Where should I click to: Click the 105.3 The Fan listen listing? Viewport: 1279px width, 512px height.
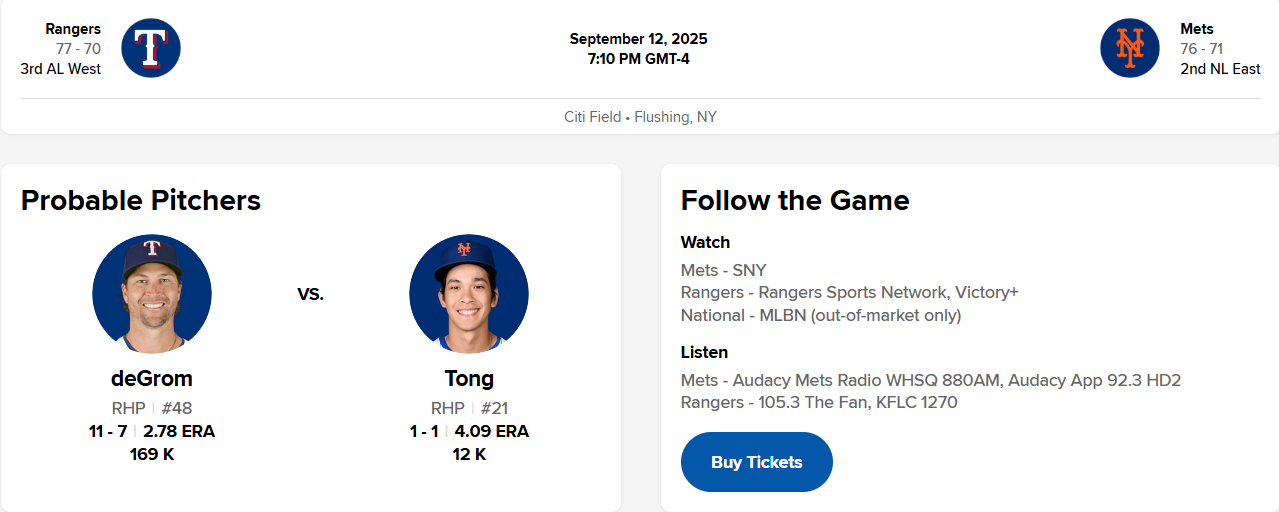point(818,402)
